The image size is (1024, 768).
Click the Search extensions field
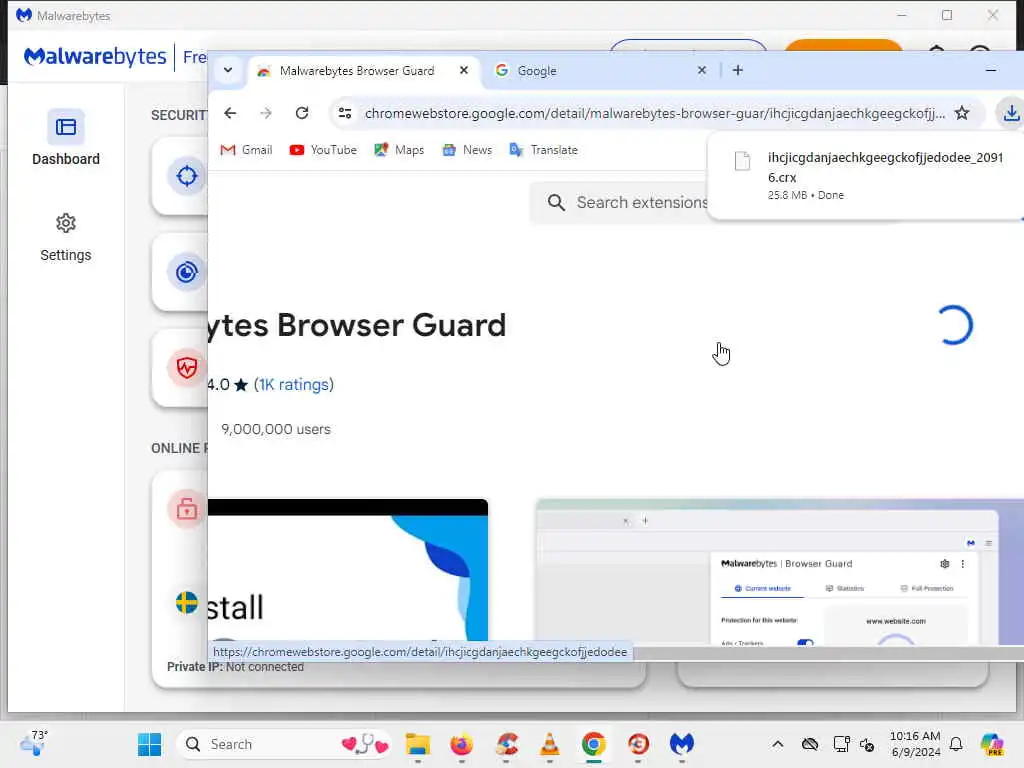(620, 202)
